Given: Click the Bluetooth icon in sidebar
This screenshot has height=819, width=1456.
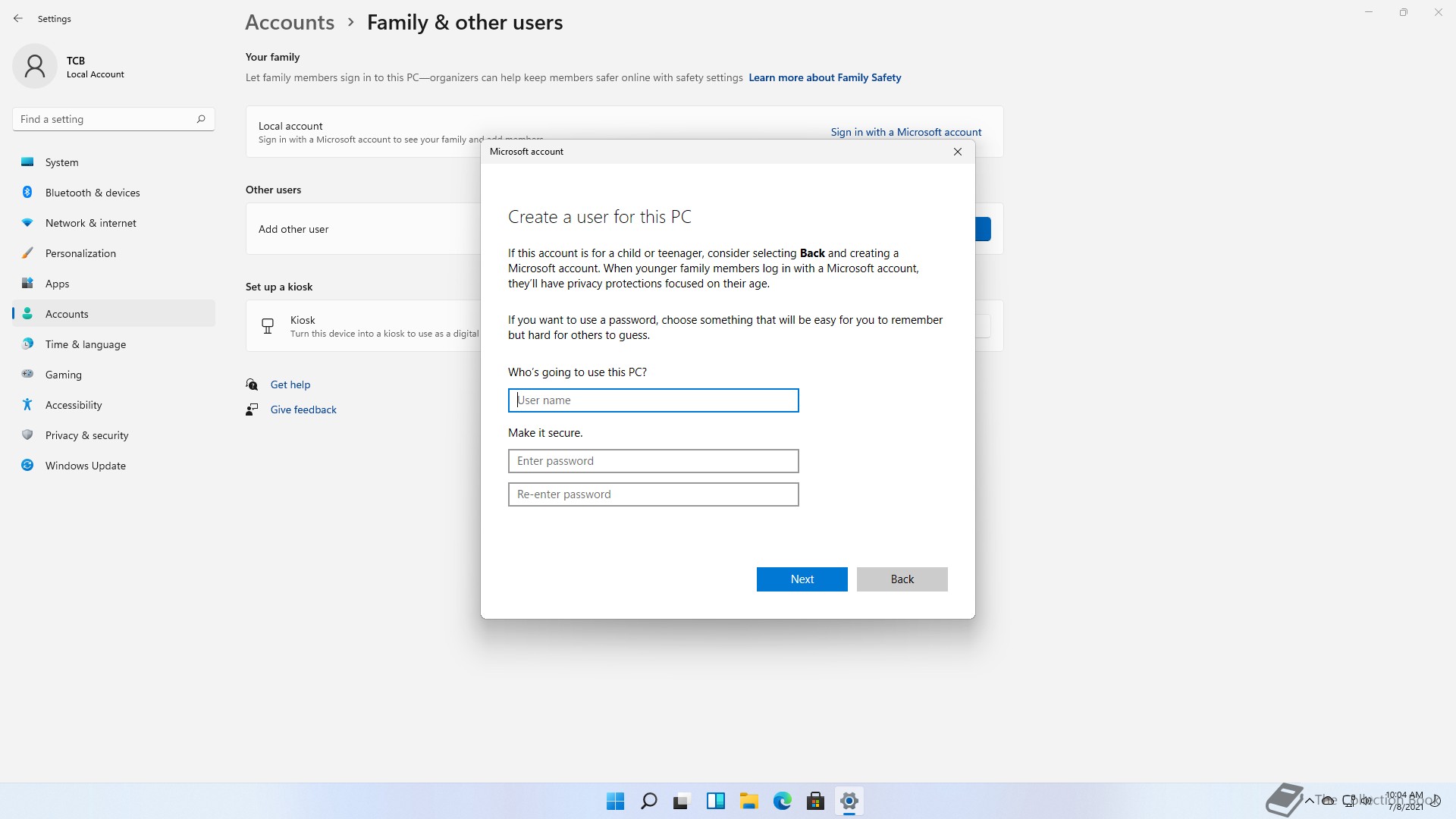Looking at the screenshot, I should point(27,193).
